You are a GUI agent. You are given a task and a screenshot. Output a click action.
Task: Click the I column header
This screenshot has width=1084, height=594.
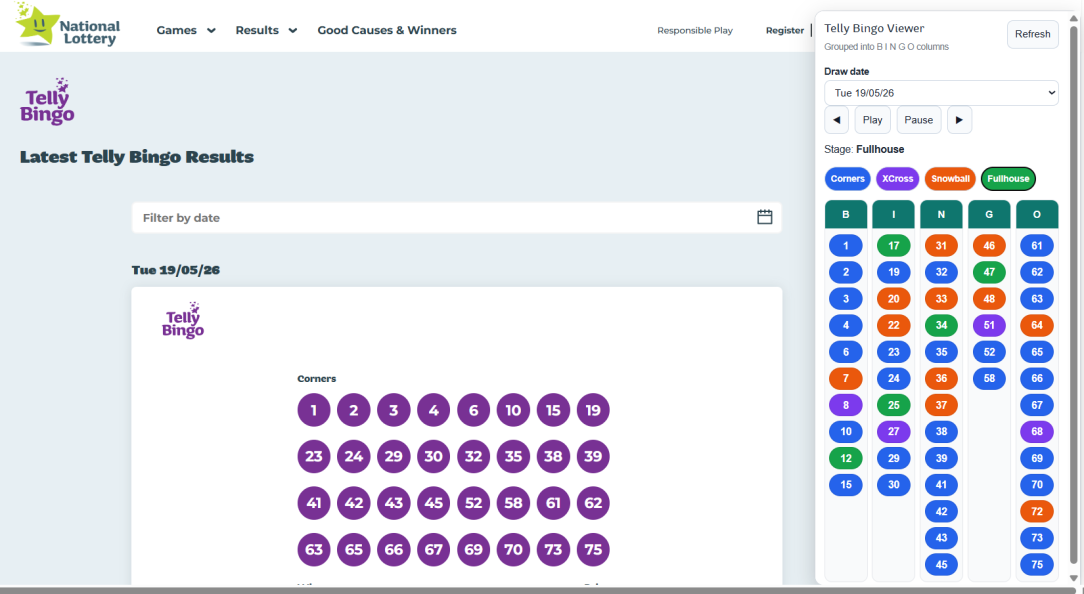pos(893,214)
